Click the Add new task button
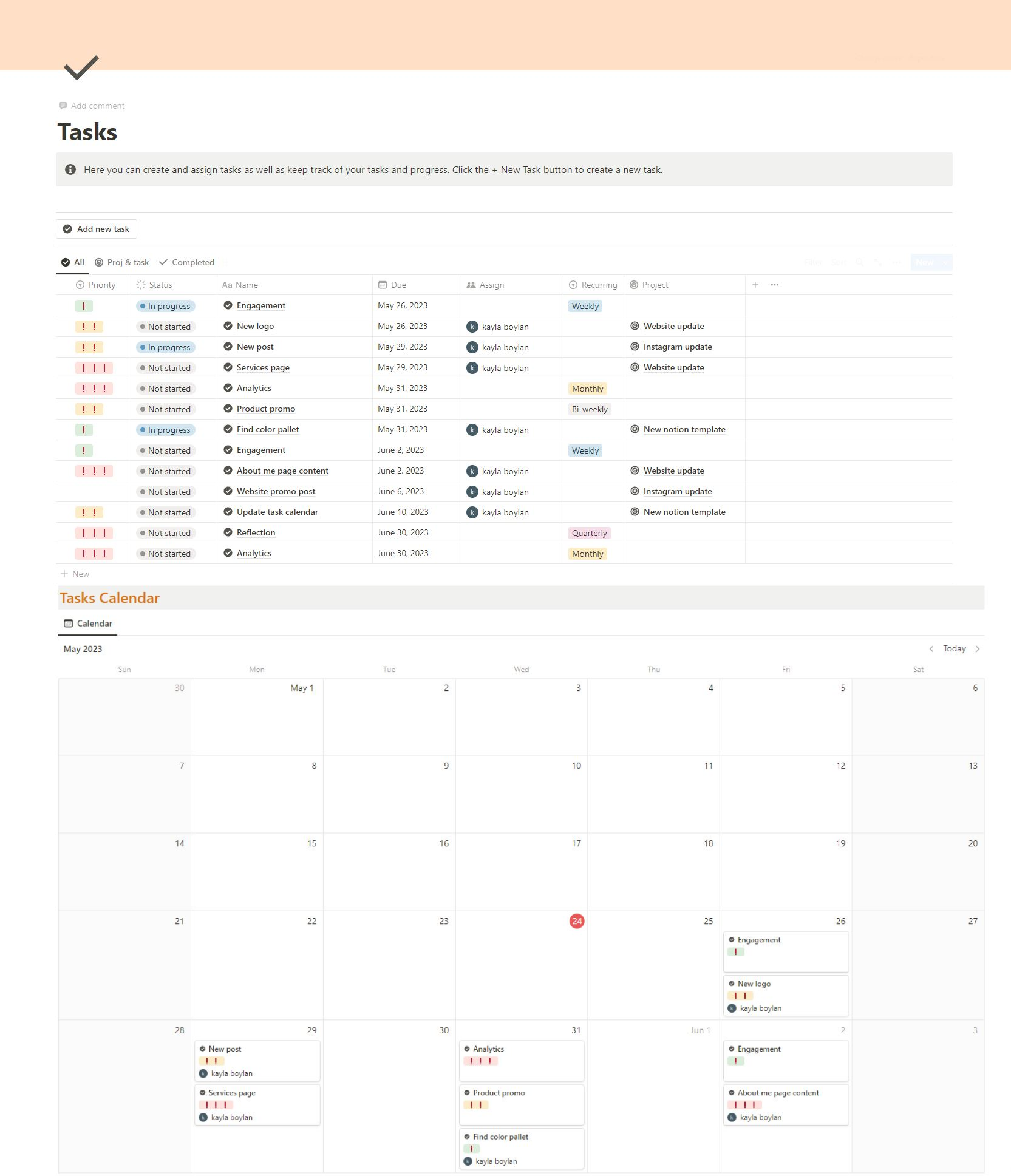Viewport: 1011px width, 1176px height. [x=96, y=229]
